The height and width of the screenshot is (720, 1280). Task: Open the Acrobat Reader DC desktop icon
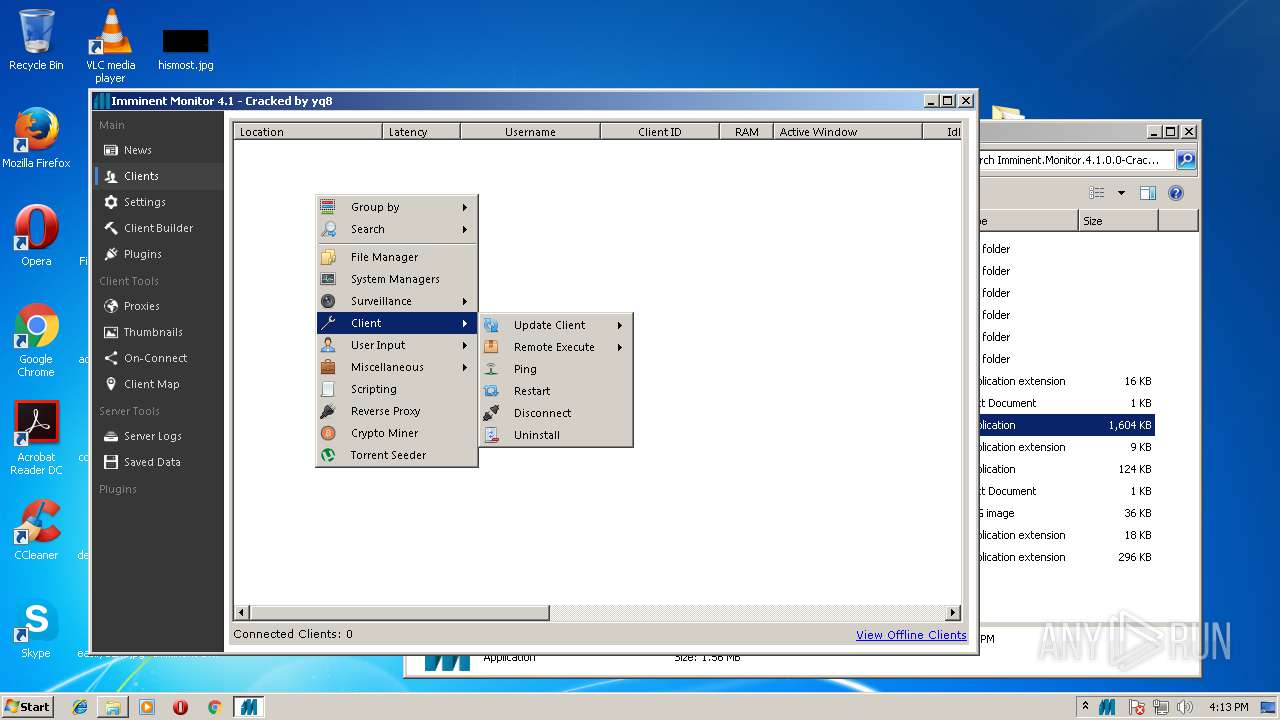36,438
